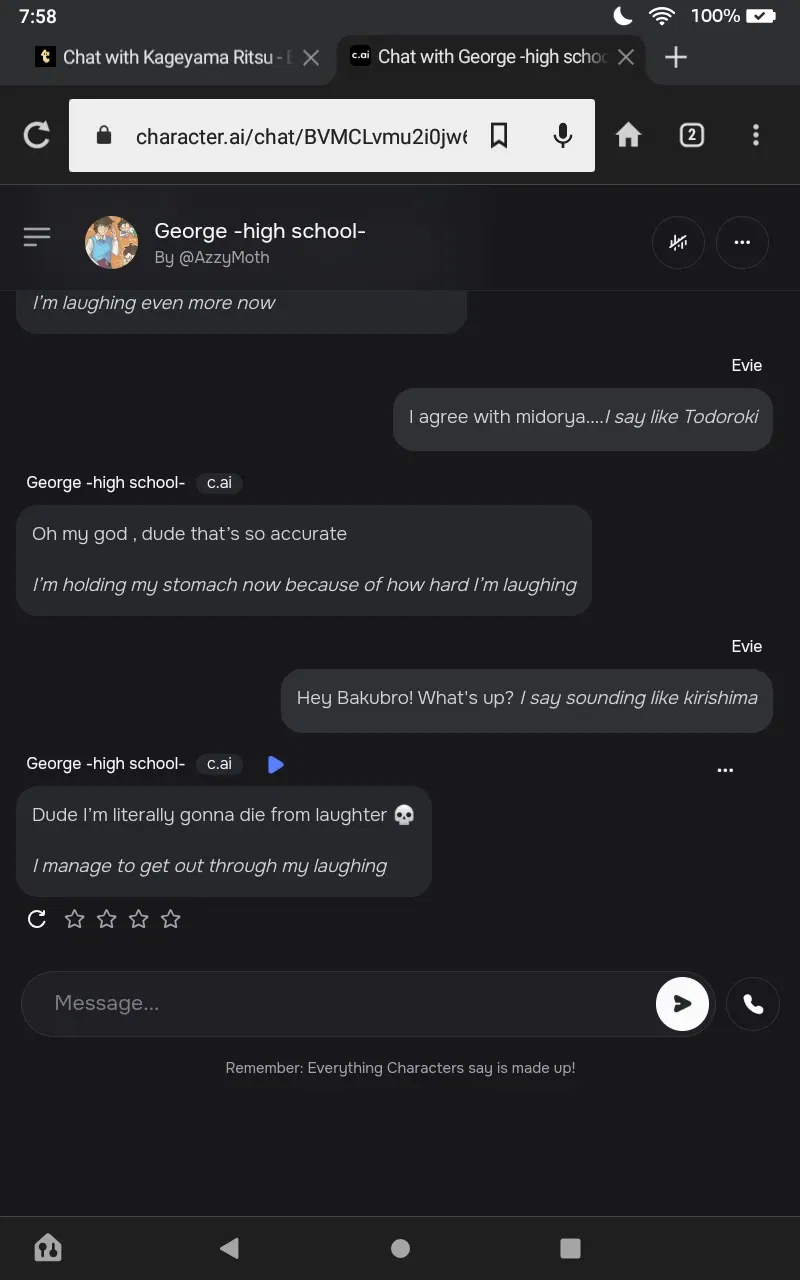The image size is (800, 1280).
Task: Go to the browser home page
Action: [628, 135]
